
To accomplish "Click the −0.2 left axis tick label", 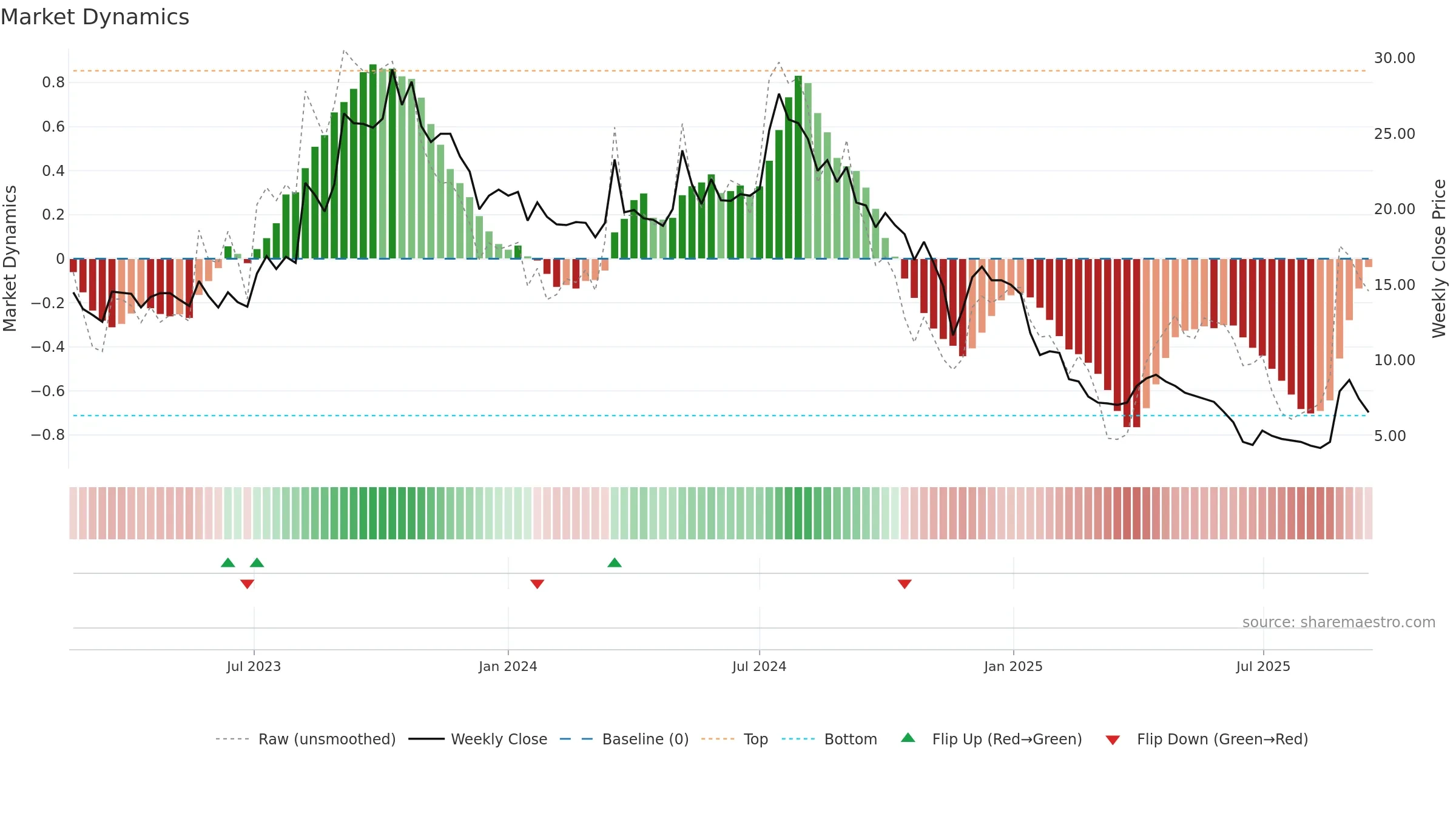I will 48,303.
